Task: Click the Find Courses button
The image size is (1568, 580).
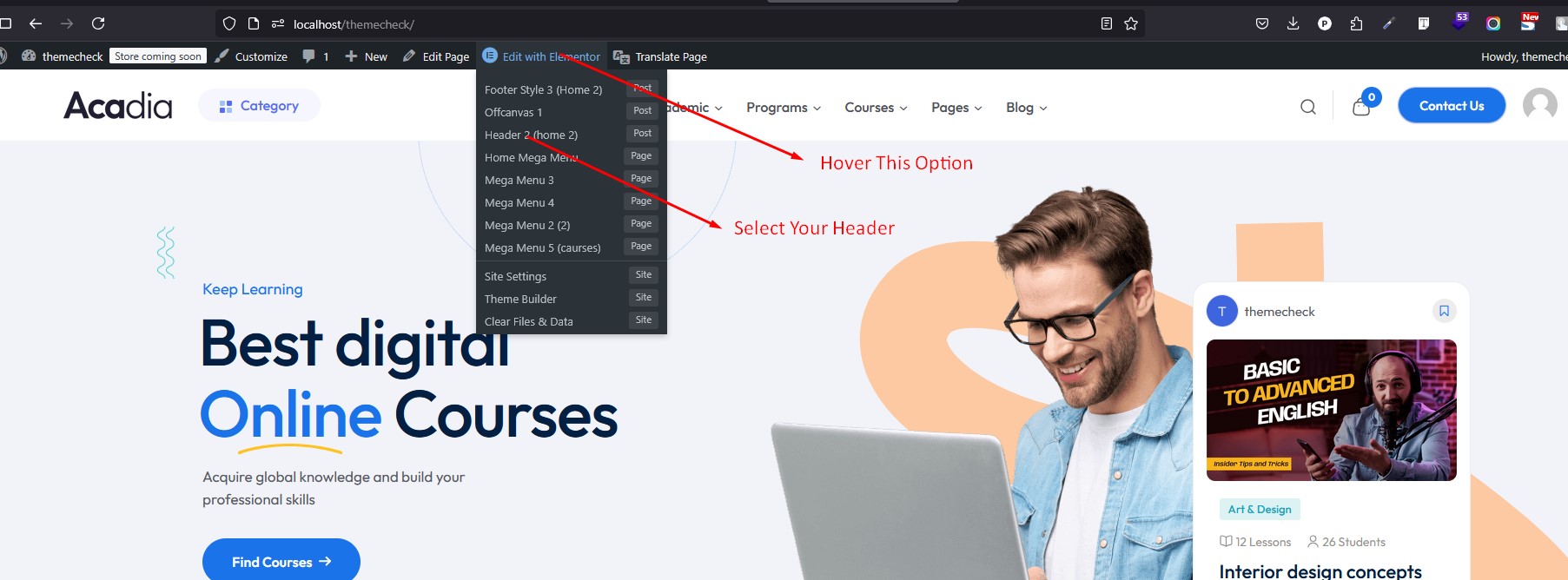Action: pos(281,562)
